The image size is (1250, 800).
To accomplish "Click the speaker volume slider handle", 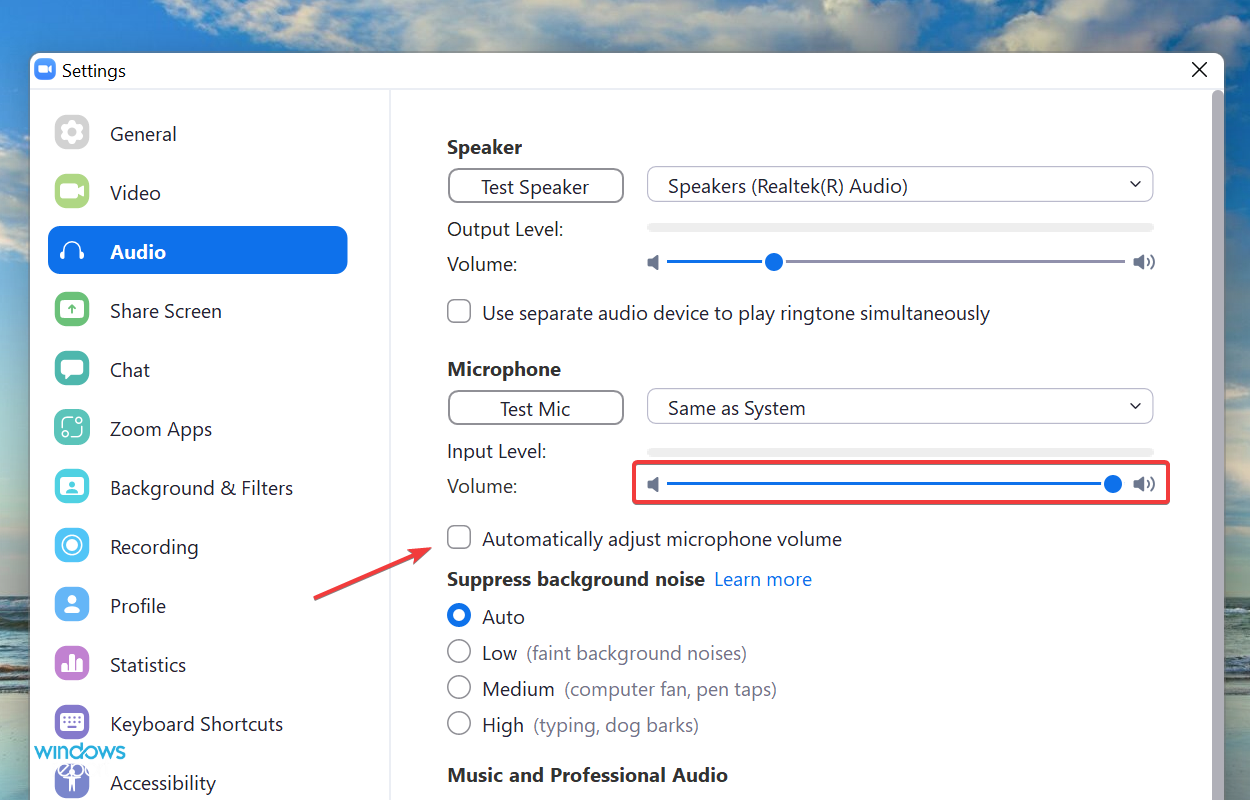I will 773,262.
